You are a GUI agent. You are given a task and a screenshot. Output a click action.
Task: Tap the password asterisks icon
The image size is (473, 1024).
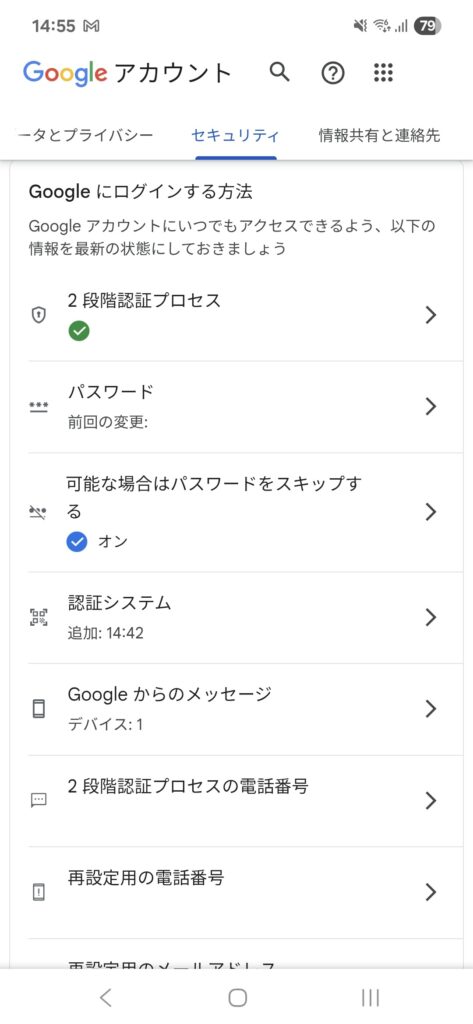[39, 407]
